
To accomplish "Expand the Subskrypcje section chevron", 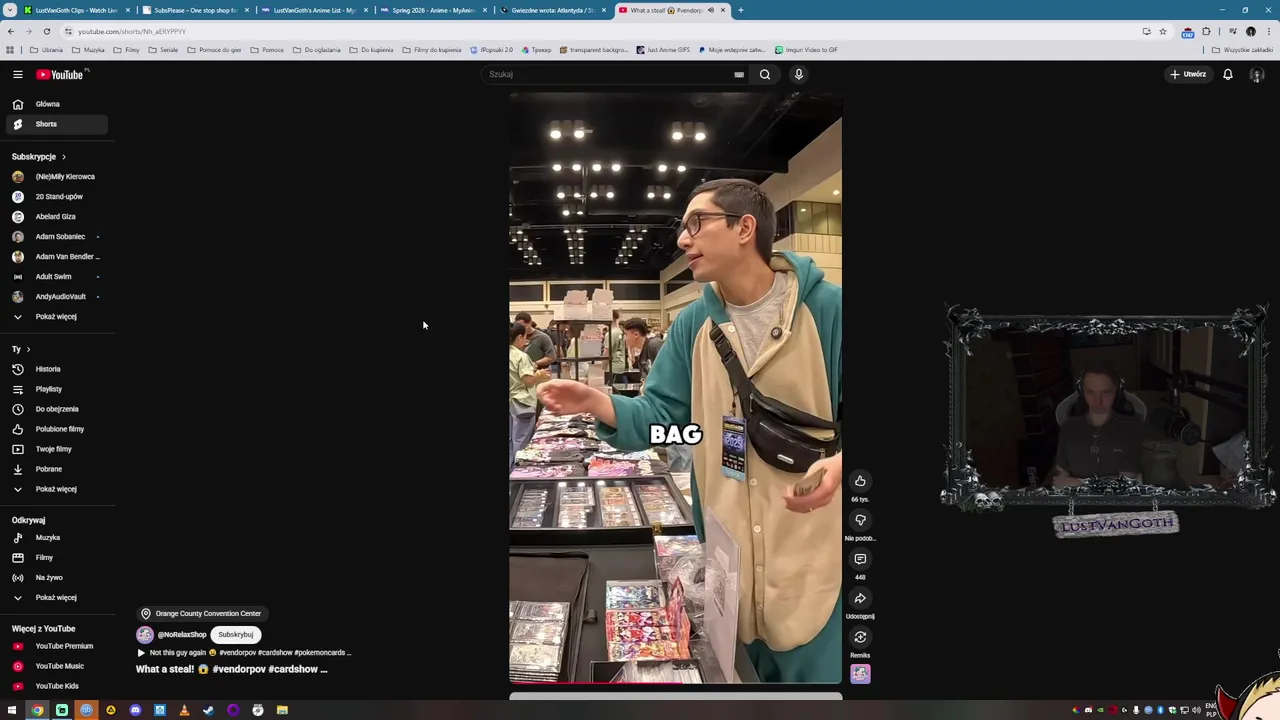I will click(63, 157).
